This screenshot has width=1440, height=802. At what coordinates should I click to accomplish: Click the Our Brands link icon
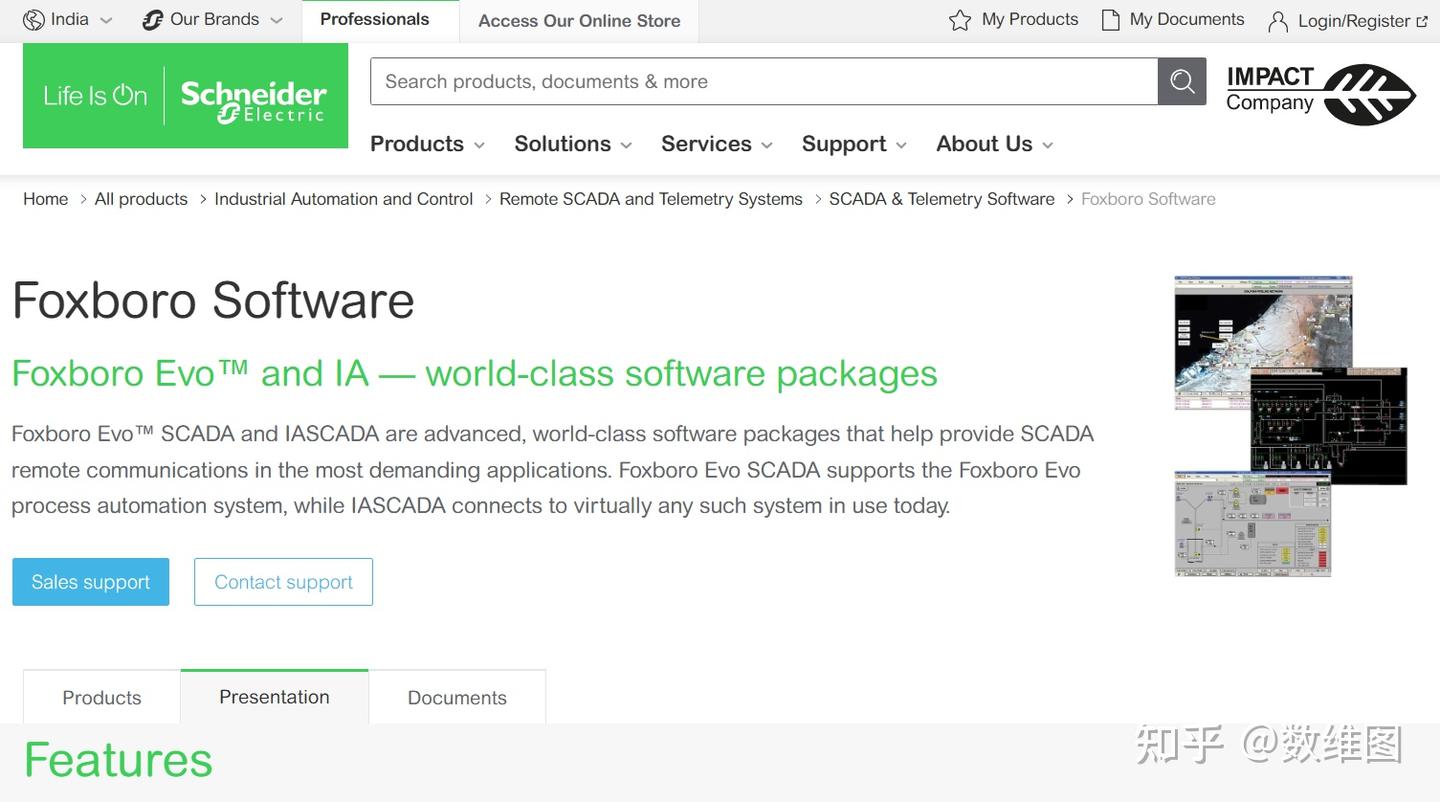tap(153, 20)
